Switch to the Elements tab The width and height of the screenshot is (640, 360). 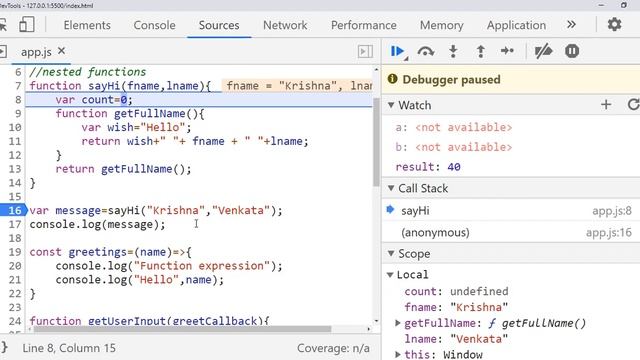click(87, 25)
